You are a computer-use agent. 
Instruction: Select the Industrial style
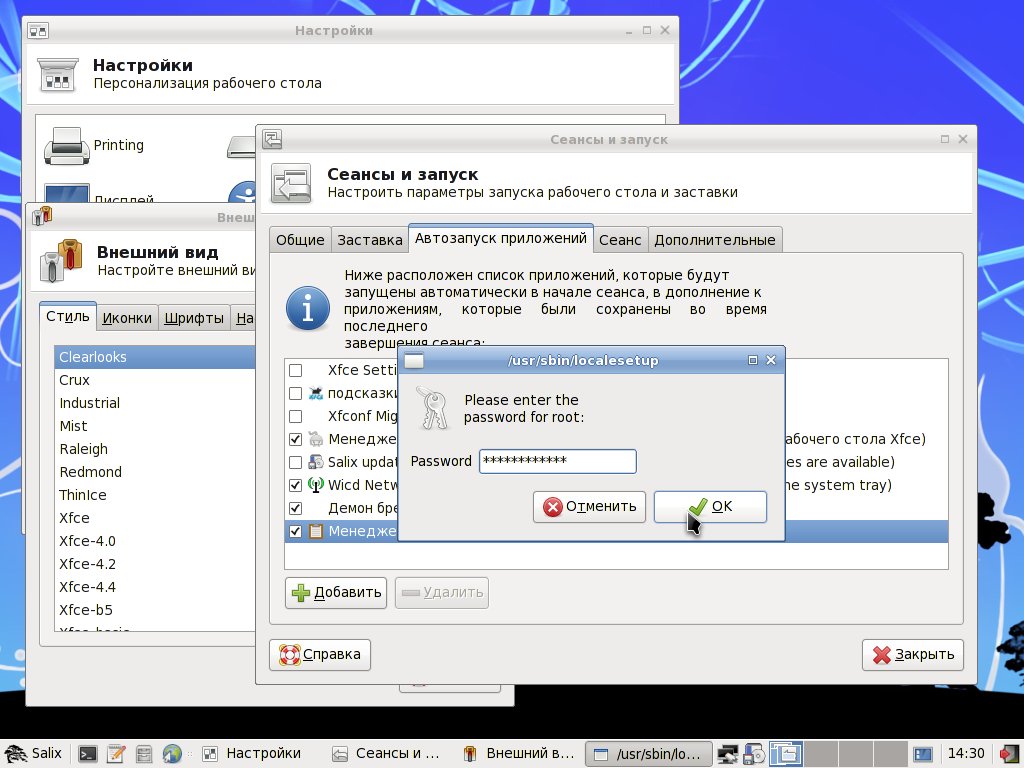point(155,403)
